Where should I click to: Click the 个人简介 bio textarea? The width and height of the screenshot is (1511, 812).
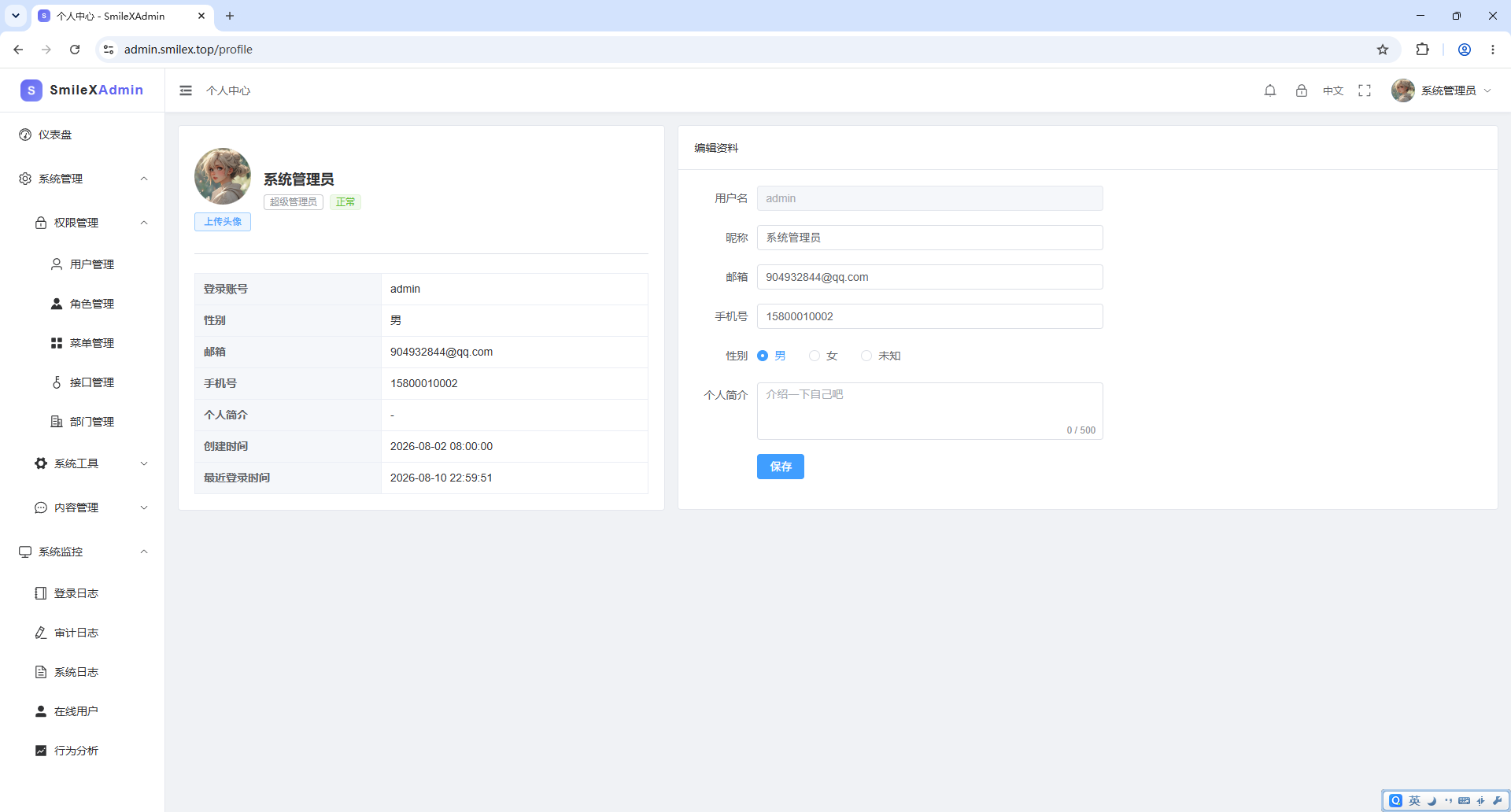930,411
